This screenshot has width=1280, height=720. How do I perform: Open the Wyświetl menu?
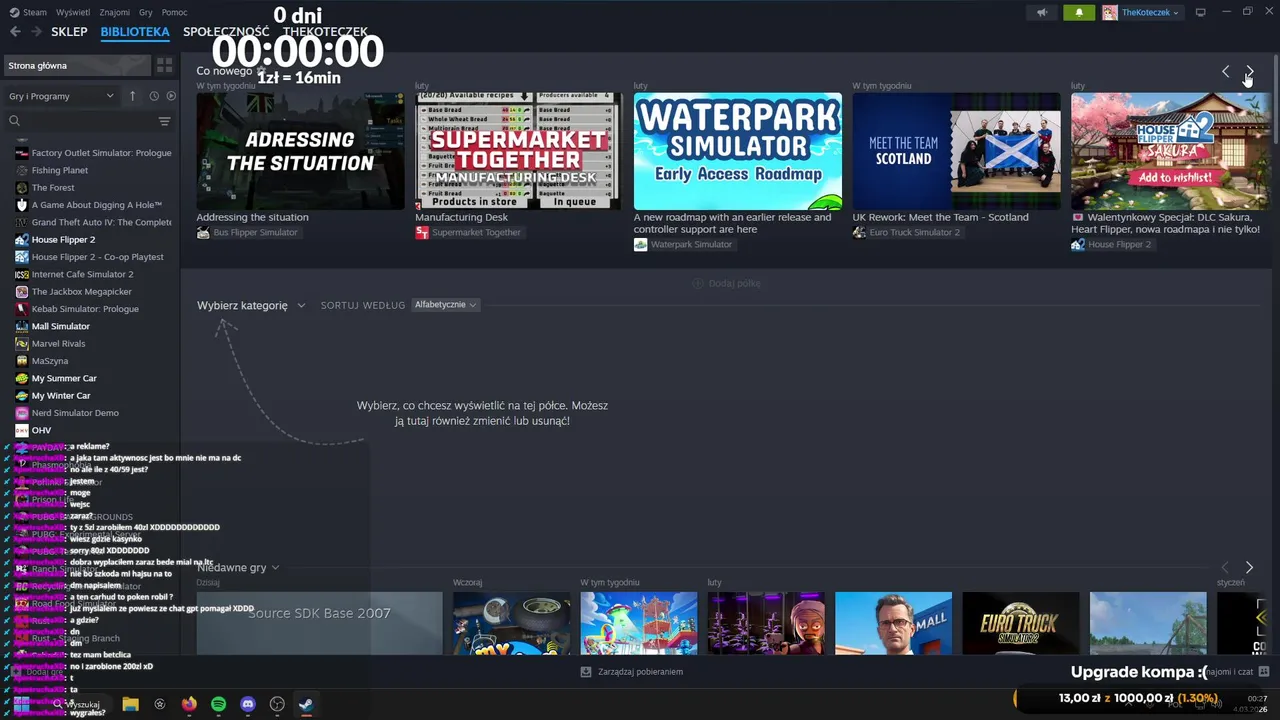coord(73,12)
